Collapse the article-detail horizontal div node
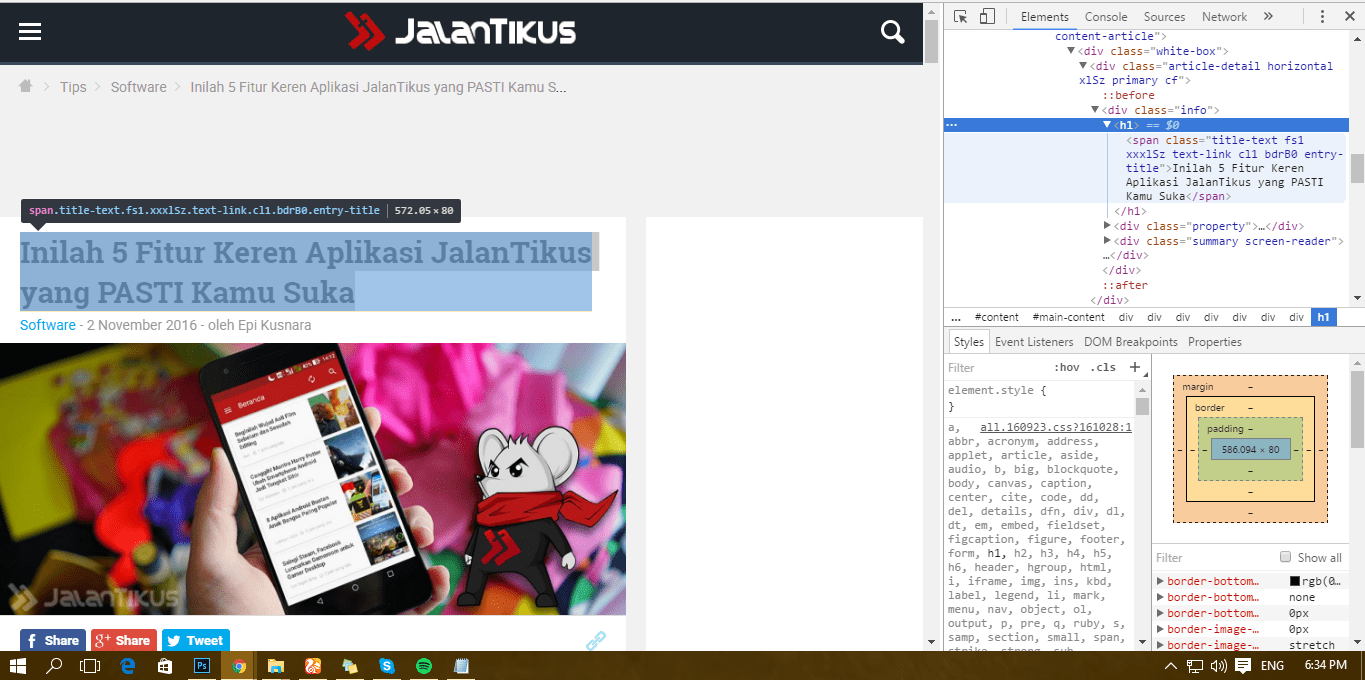 [1083, 66]
